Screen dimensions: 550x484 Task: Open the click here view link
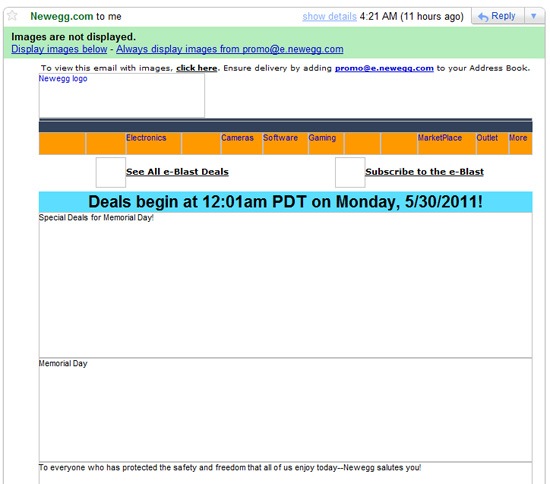(196, 68)
